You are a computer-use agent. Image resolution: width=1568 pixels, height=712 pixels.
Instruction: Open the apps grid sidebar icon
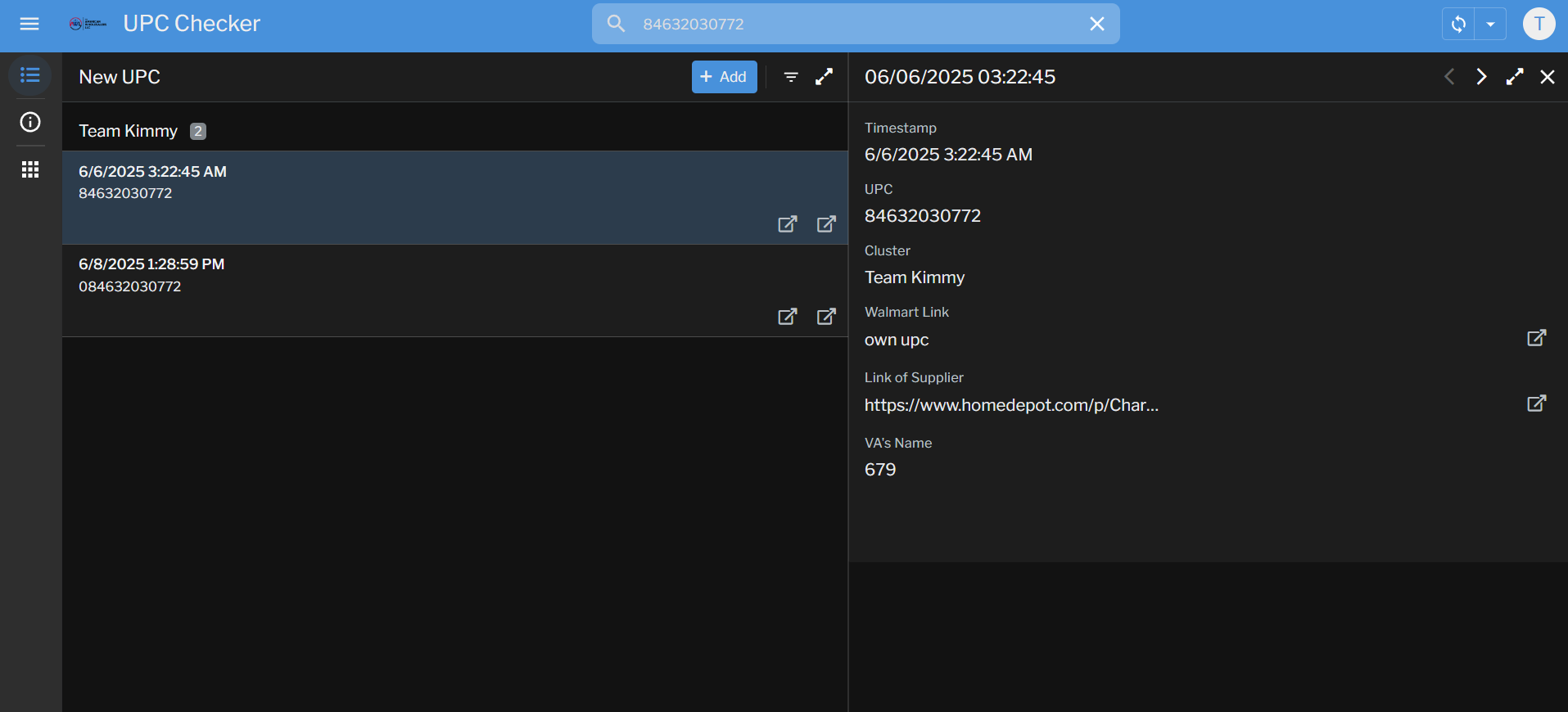[30, 169]
